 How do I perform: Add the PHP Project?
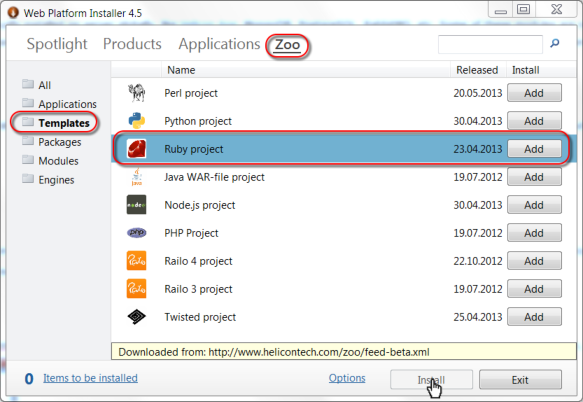(534, 233)
